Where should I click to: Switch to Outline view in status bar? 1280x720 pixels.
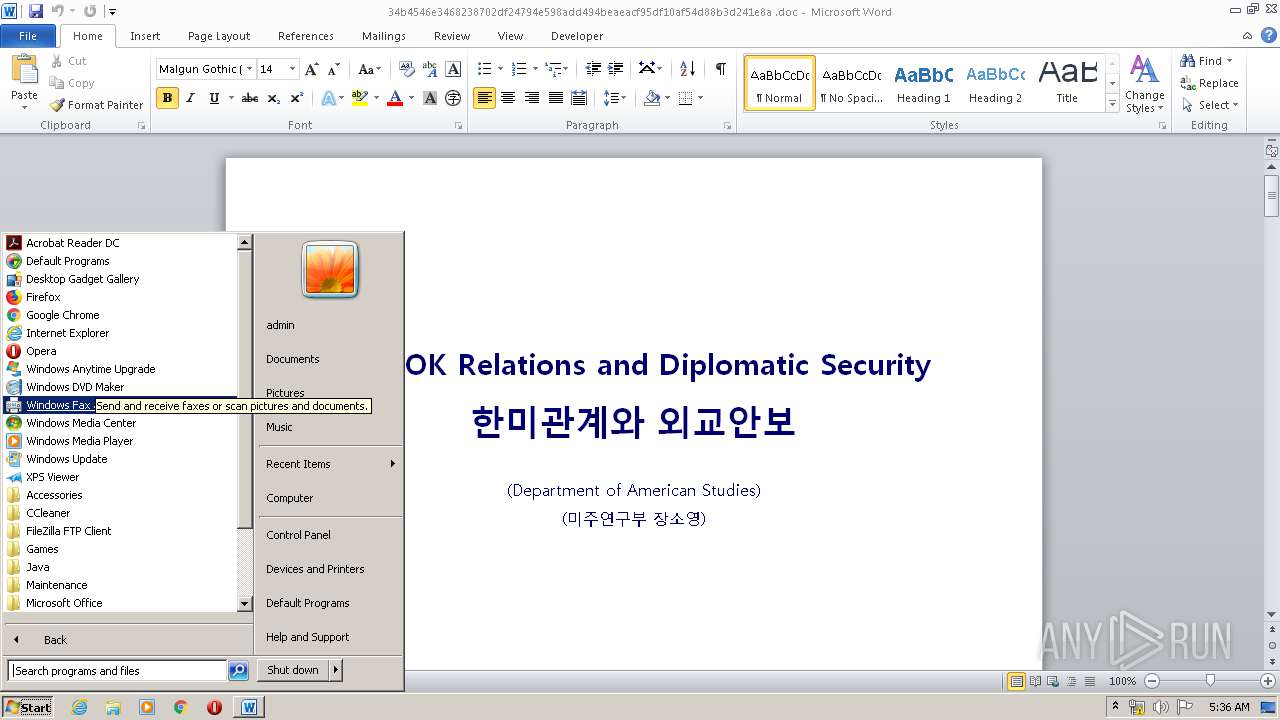pyautogui.click(x=1071, y=681)
